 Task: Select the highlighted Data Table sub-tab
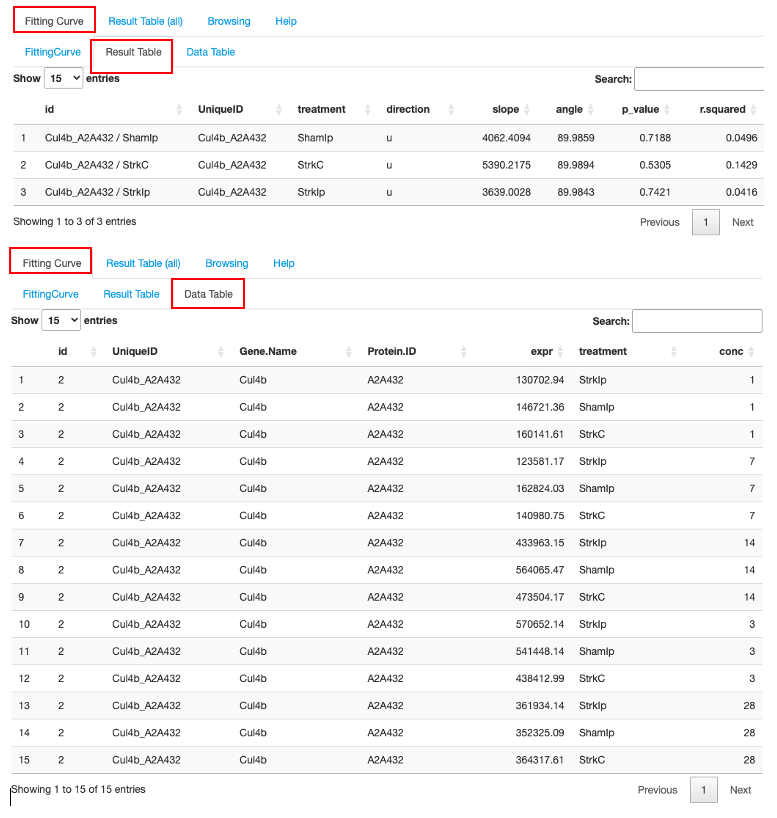coord(208,294)
